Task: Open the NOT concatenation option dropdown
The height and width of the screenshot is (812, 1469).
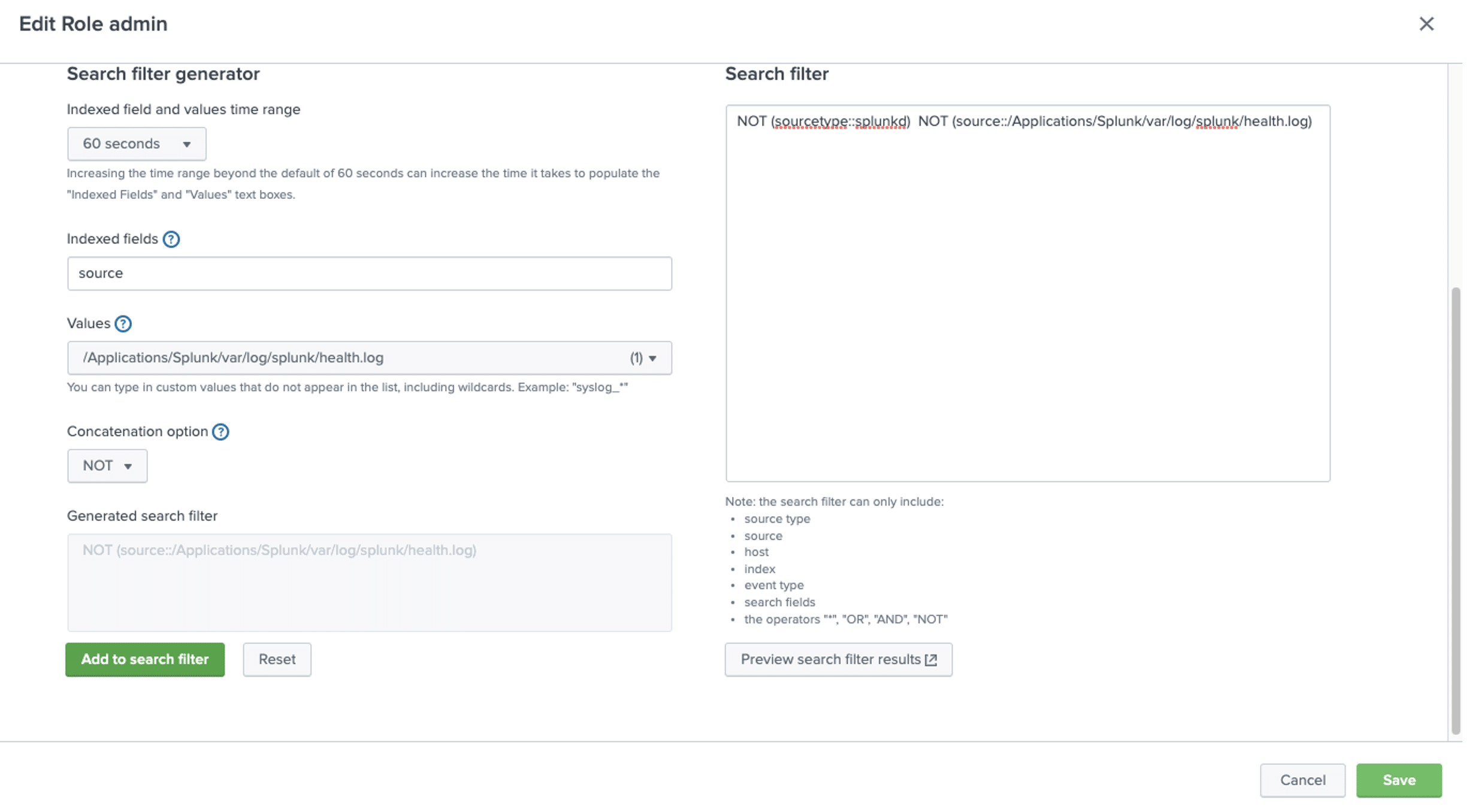Action: [107, 466]
